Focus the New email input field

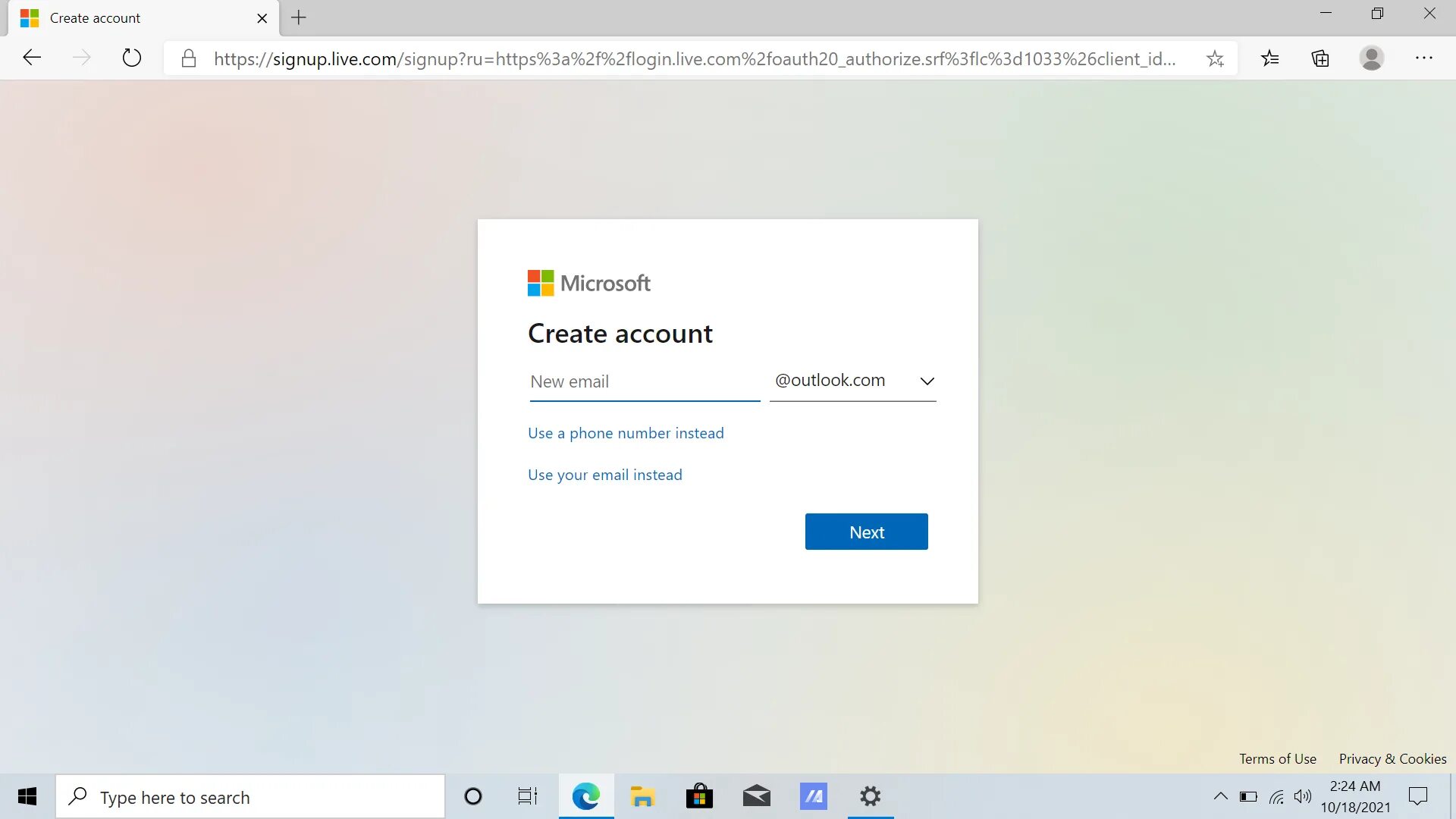tap(644, 381)
